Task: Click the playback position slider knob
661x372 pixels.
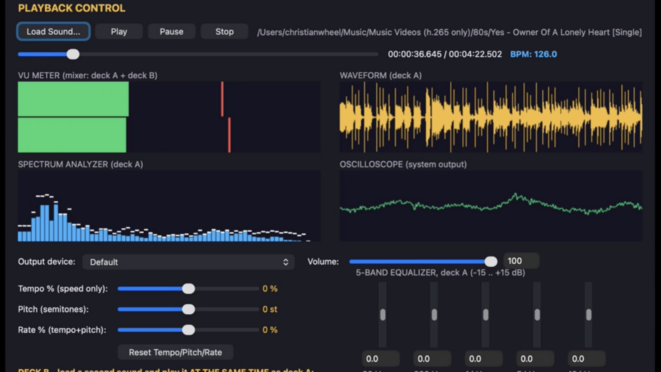Action: click(x=73, y=54)
